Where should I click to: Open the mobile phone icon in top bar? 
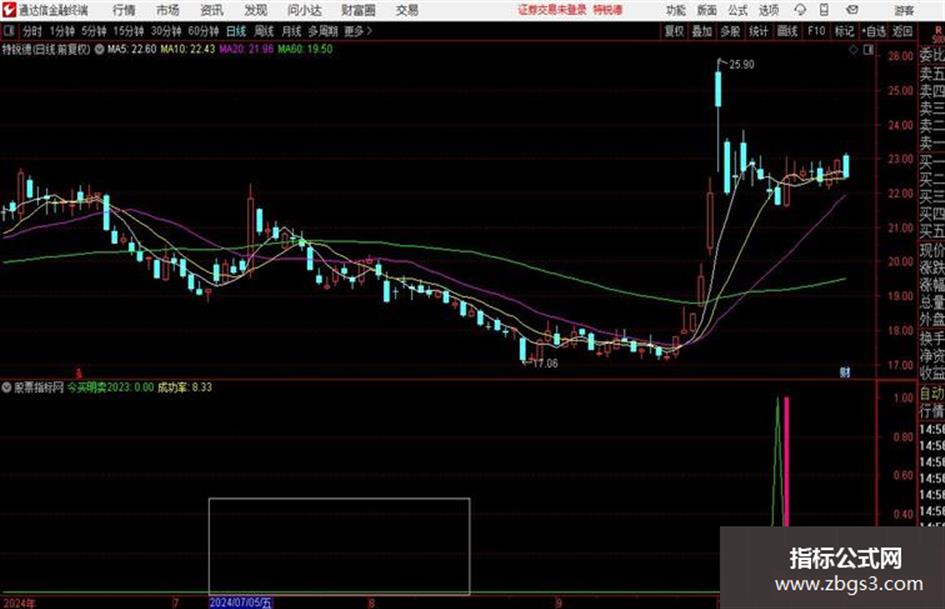point(824,10)
